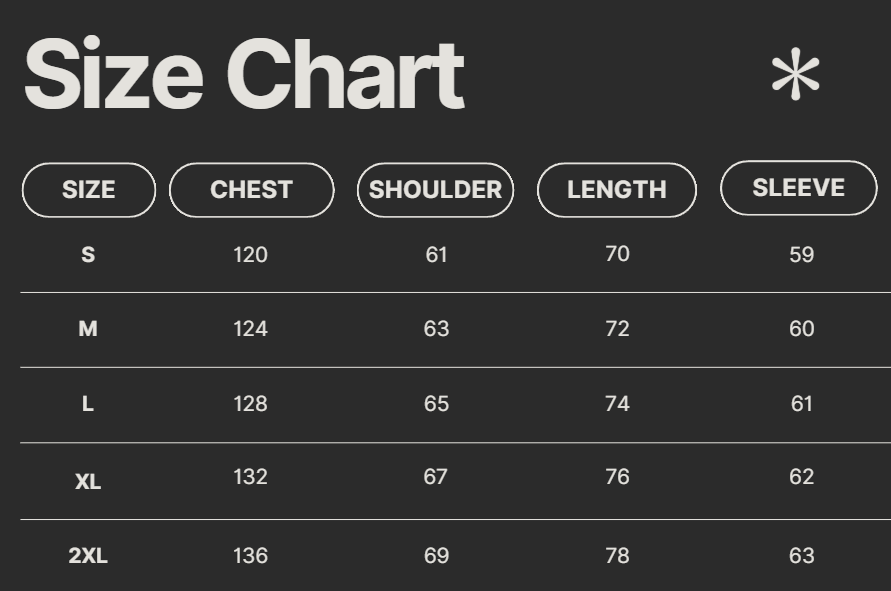Click the asterisk icon beside the title
The height and width of the screenshot is (591, 891).
coord(795,75)
